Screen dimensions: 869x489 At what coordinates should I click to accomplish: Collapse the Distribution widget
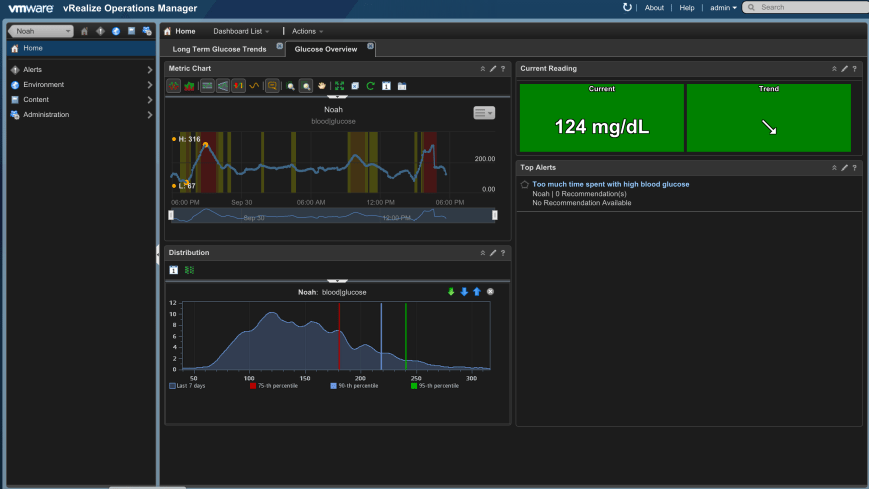[483, 253]
